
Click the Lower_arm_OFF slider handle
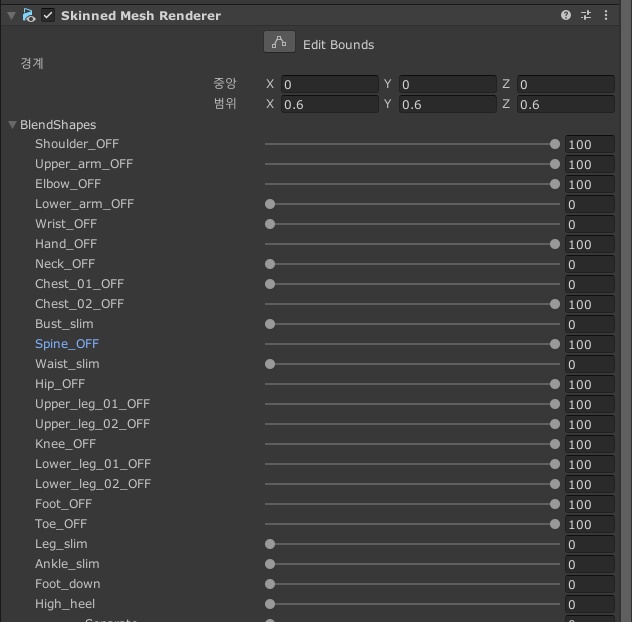click(x=270, y=204)
